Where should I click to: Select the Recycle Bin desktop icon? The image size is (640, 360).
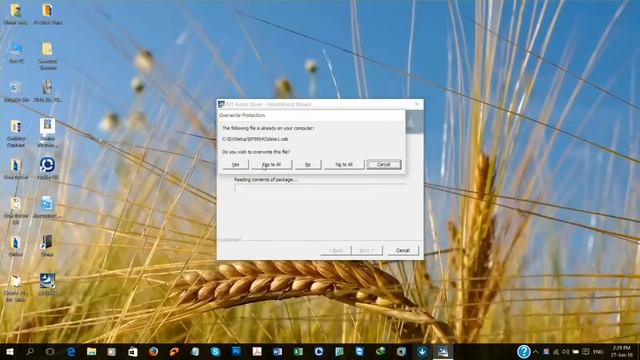(16, 91)
